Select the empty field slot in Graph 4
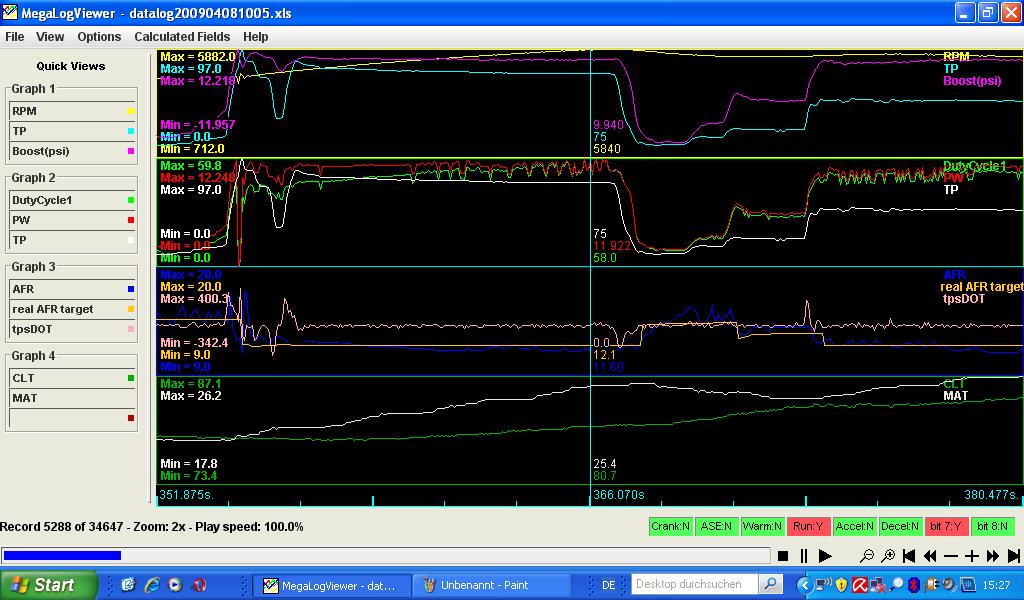This screenshot has width=1024, height=600. (72, 418)
